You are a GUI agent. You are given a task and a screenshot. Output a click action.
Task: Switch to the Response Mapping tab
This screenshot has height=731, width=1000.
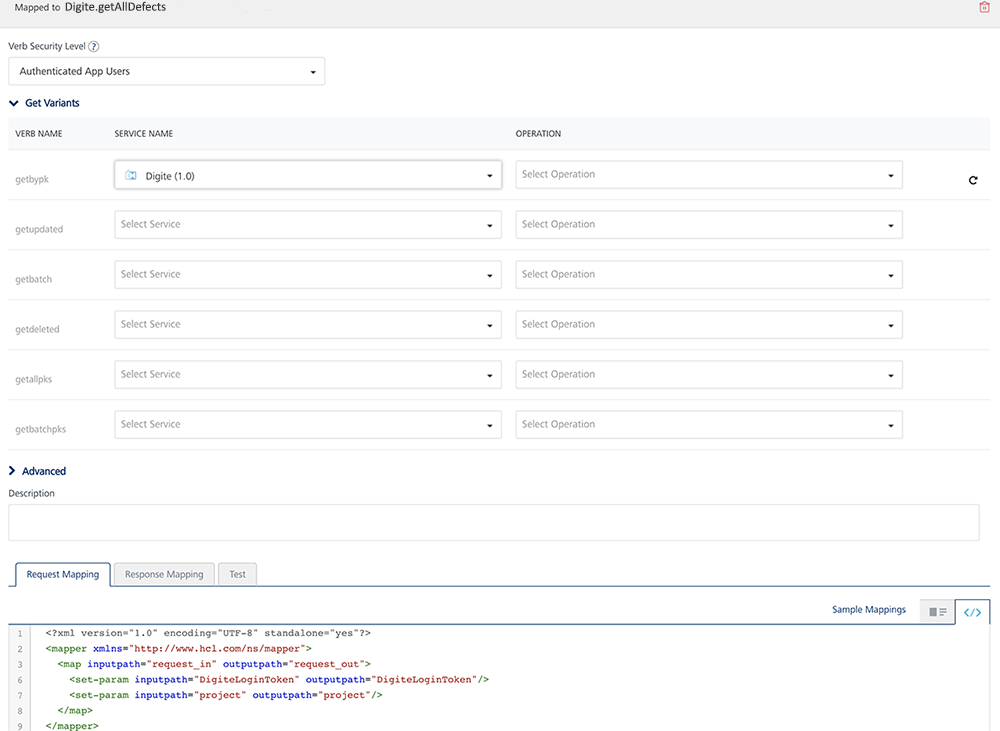pyautogui.click(x=164, y=574)
